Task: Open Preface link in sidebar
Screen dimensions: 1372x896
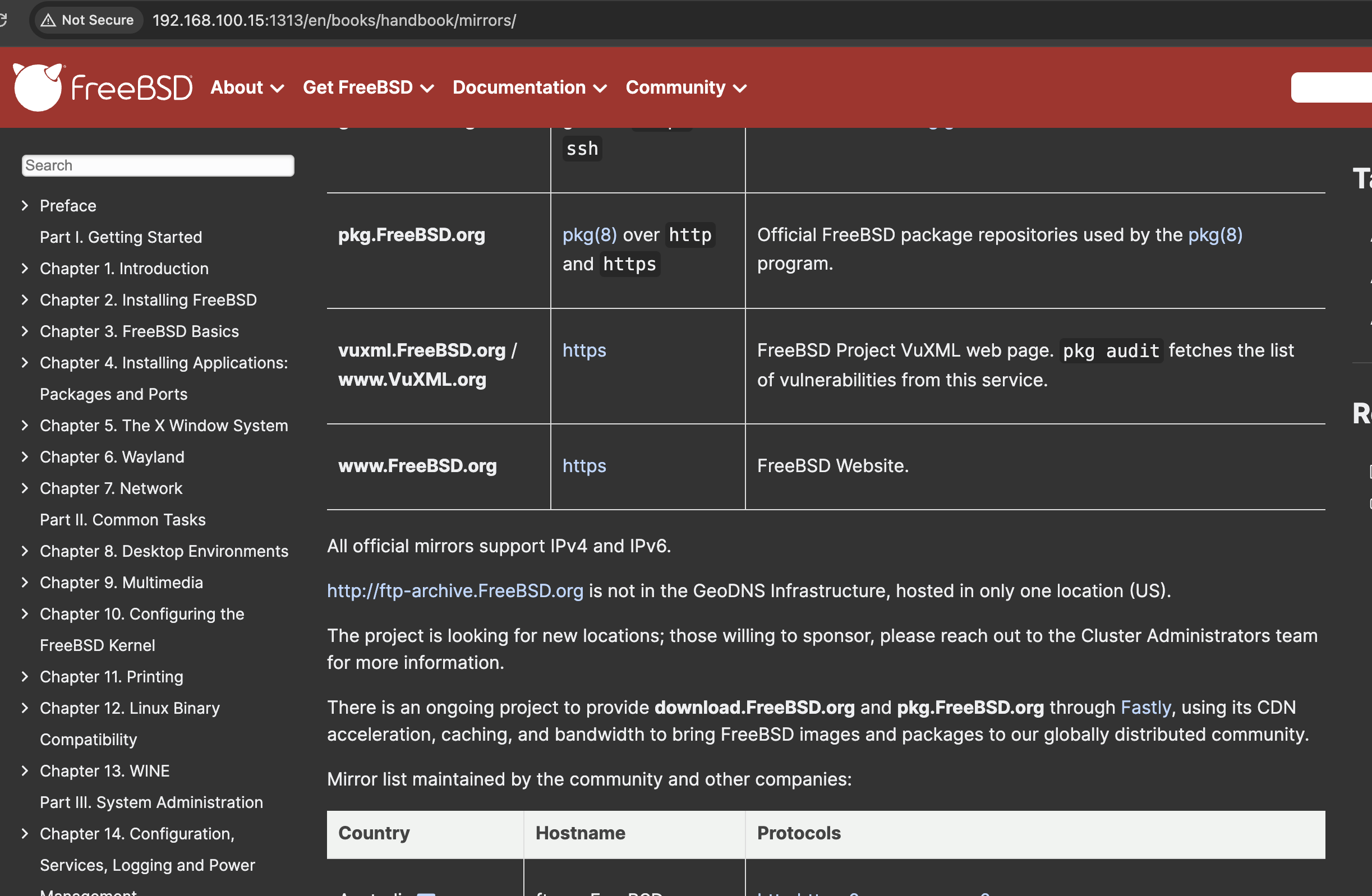Action: 68,206
